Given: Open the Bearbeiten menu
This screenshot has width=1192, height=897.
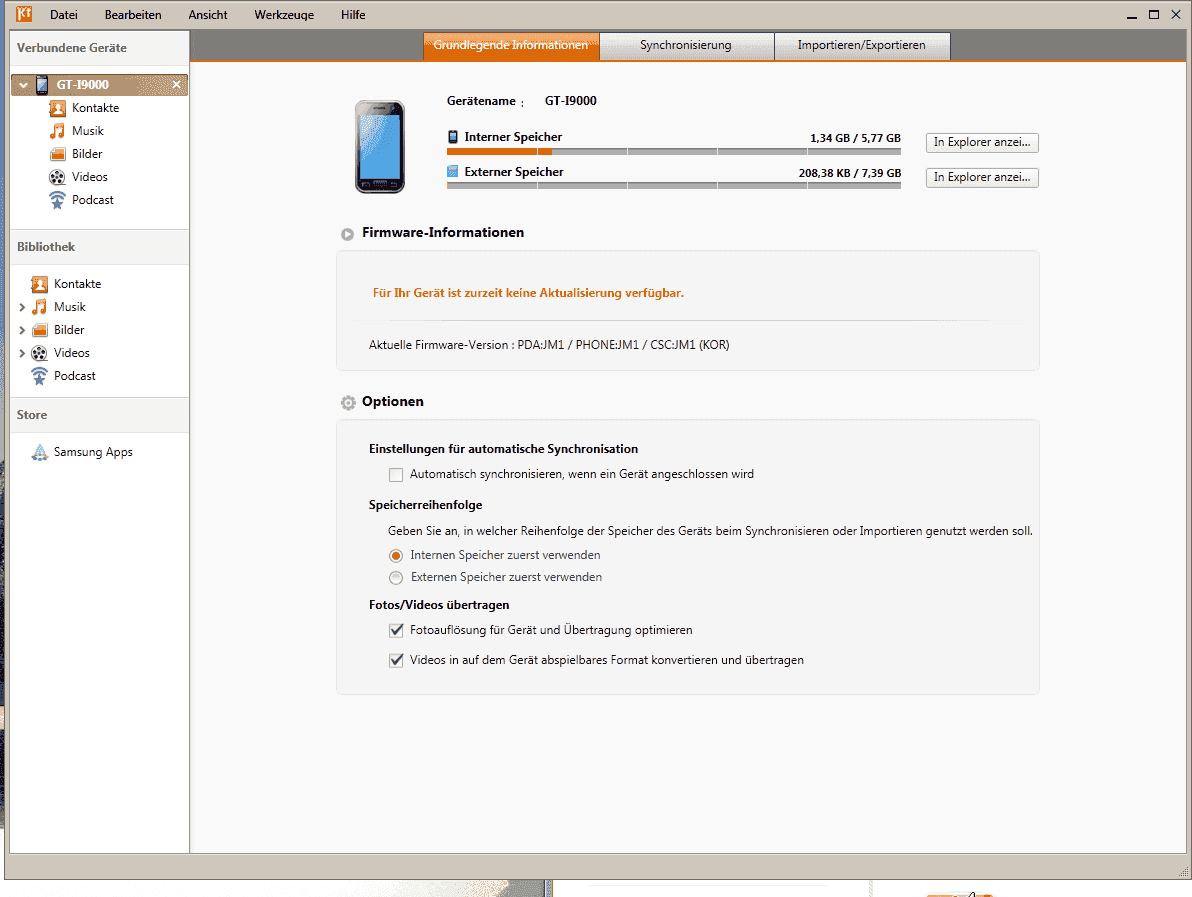Looking at the screenshot, I should 133,14.
